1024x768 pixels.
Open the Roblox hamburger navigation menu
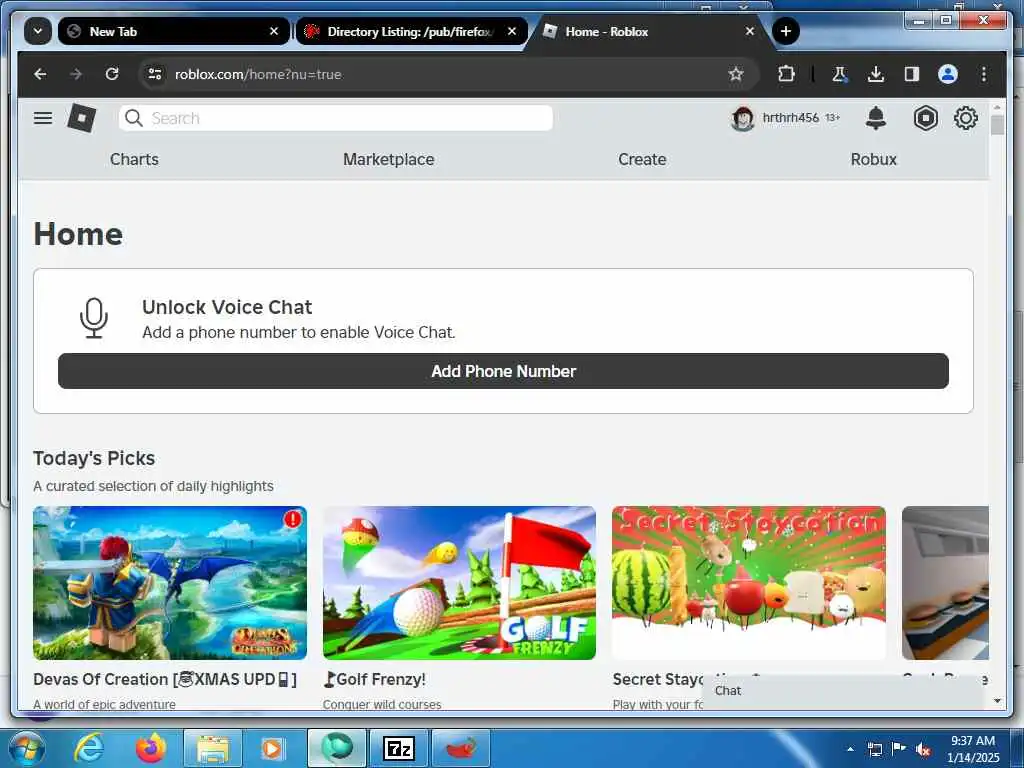[x=43, y=118]
